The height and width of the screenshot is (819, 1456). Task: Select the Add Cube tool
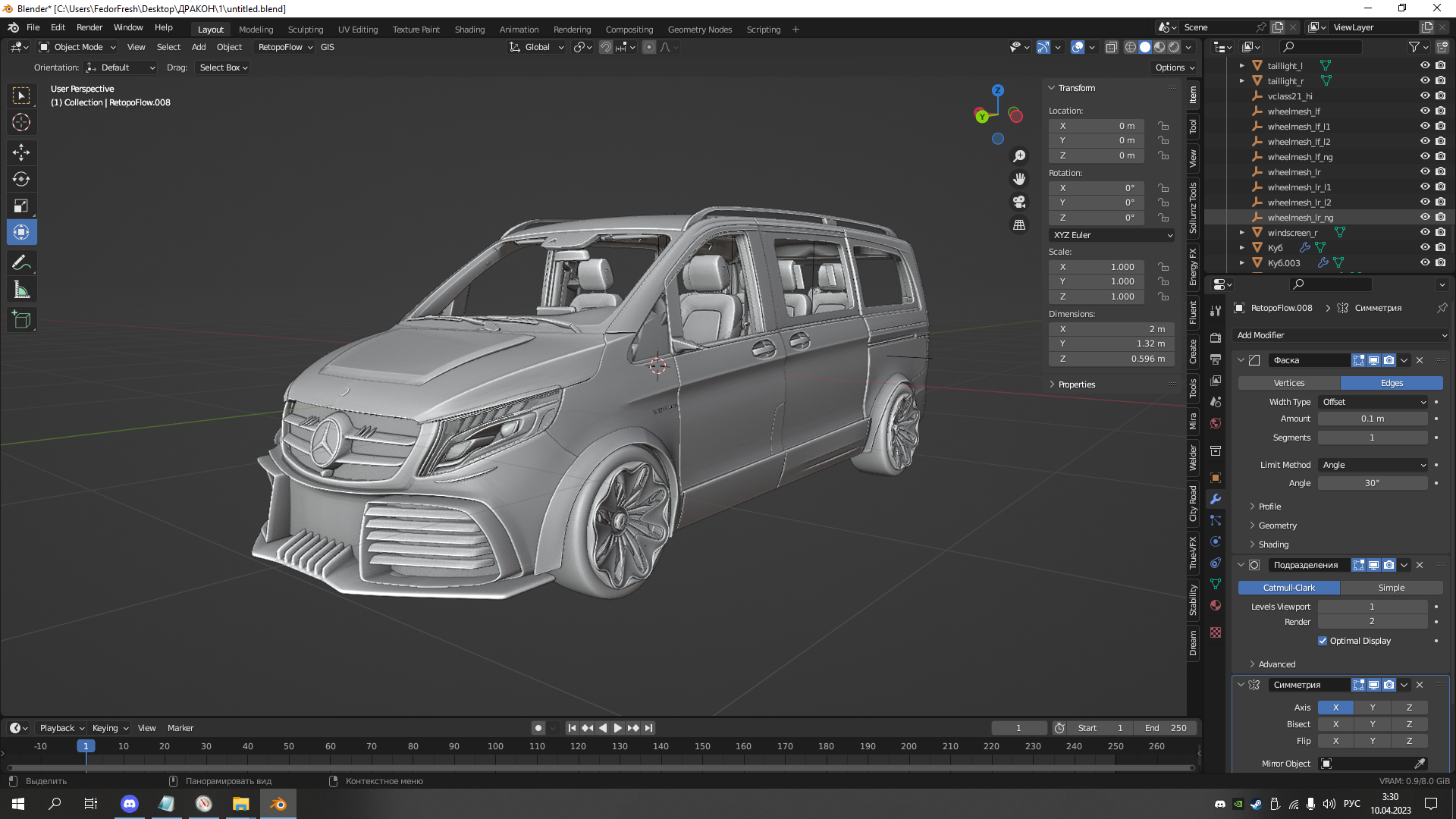tap(21, 319)
